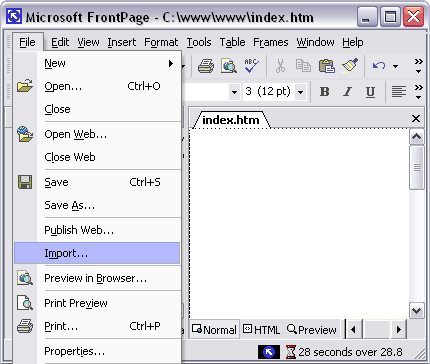Select Properties... menu entry
Viewport: 430px width, 364px height.
point(97,351)
